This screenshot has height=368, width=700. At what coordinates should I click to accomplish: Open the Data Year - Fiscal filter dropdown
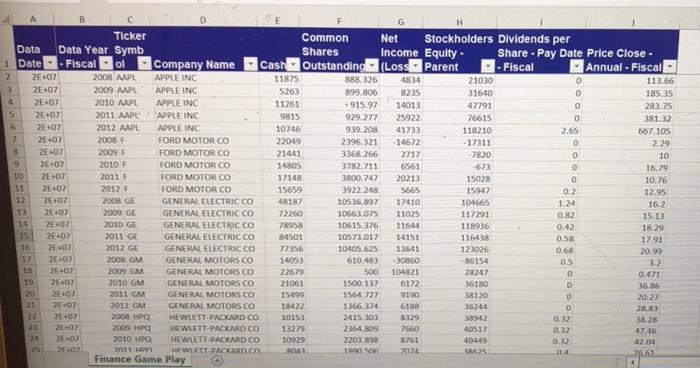pos(106,63)
